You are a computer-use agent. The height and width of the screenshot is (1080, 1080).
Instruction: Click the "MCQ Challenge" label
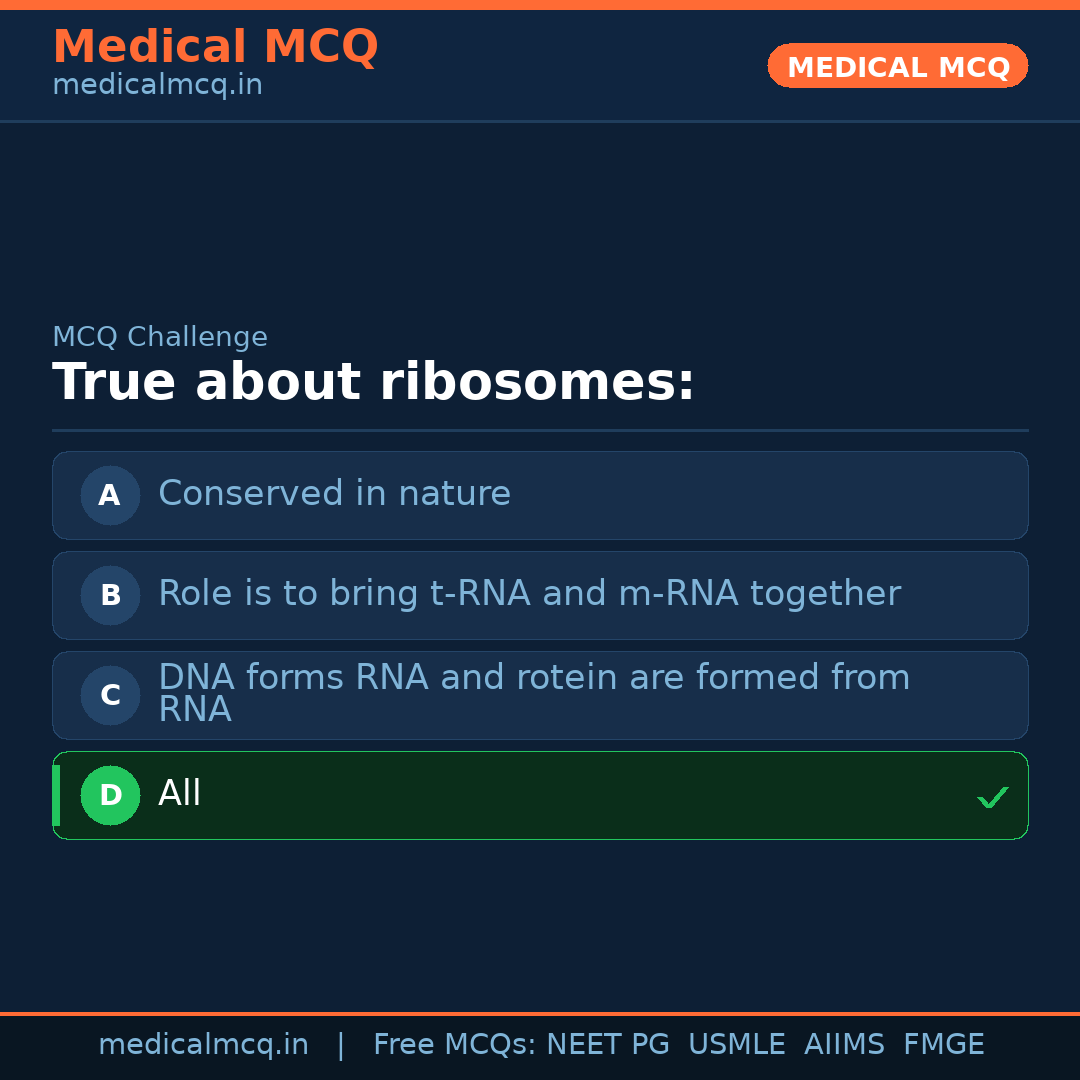[x=160, y=337]
